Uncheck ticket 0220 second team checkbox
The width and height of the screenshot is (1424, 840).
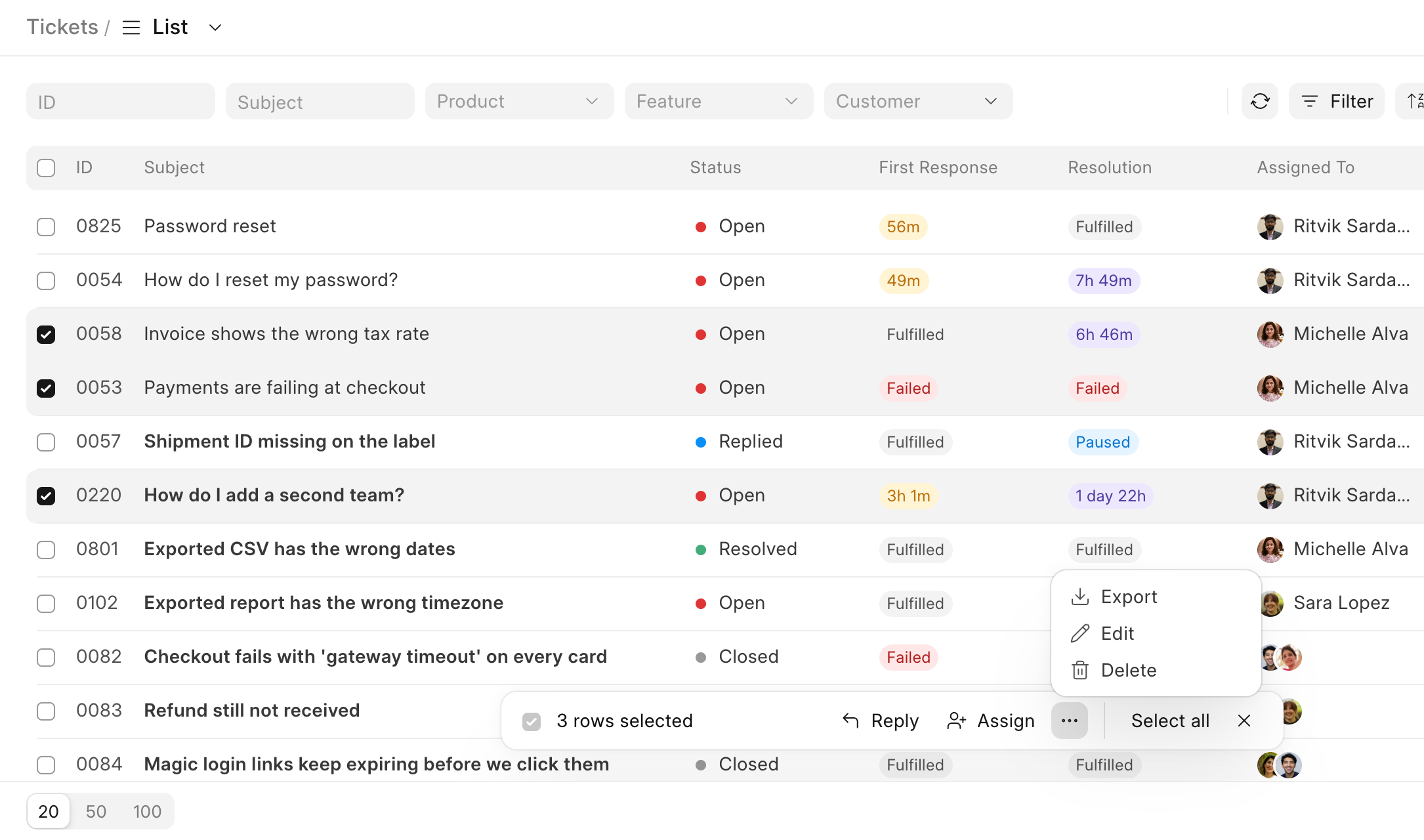tap(46, 496)
